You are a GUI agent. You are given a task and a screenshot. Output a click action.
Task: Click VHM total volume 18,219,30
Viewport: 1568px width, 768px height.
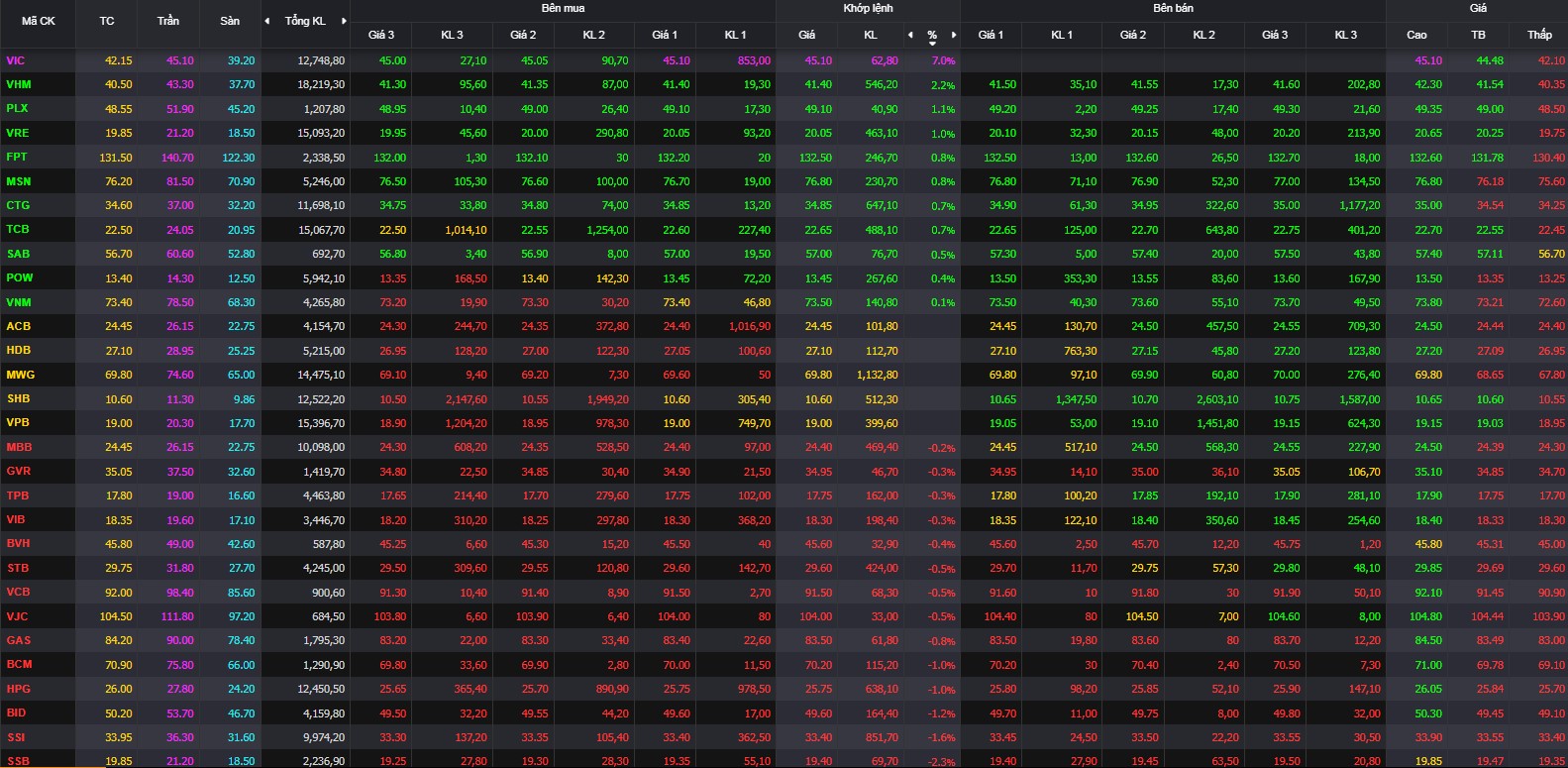321,84
